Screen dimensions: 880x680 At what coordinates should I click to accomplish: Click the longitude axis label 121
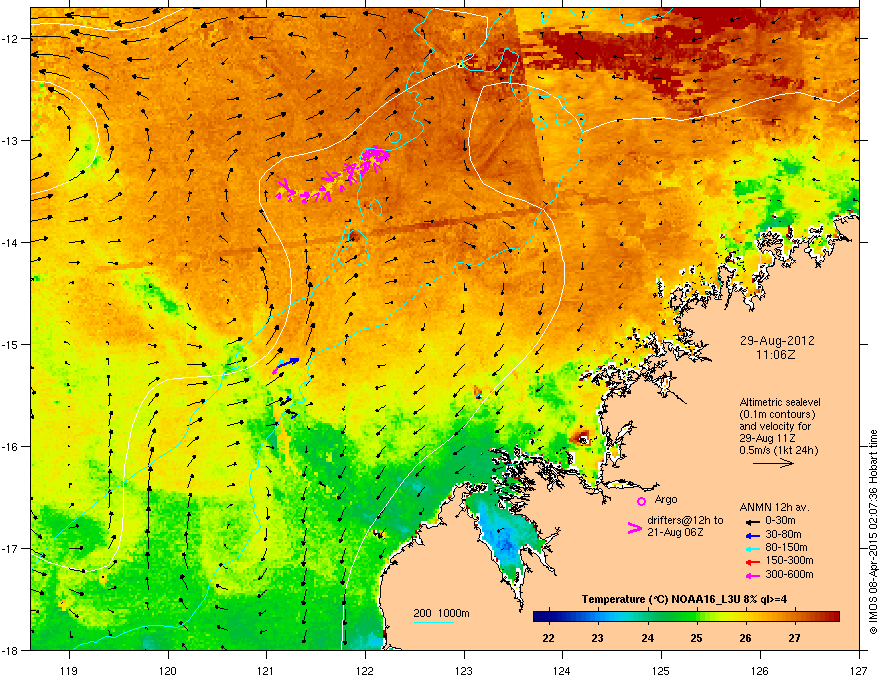[x=266, y=670]
